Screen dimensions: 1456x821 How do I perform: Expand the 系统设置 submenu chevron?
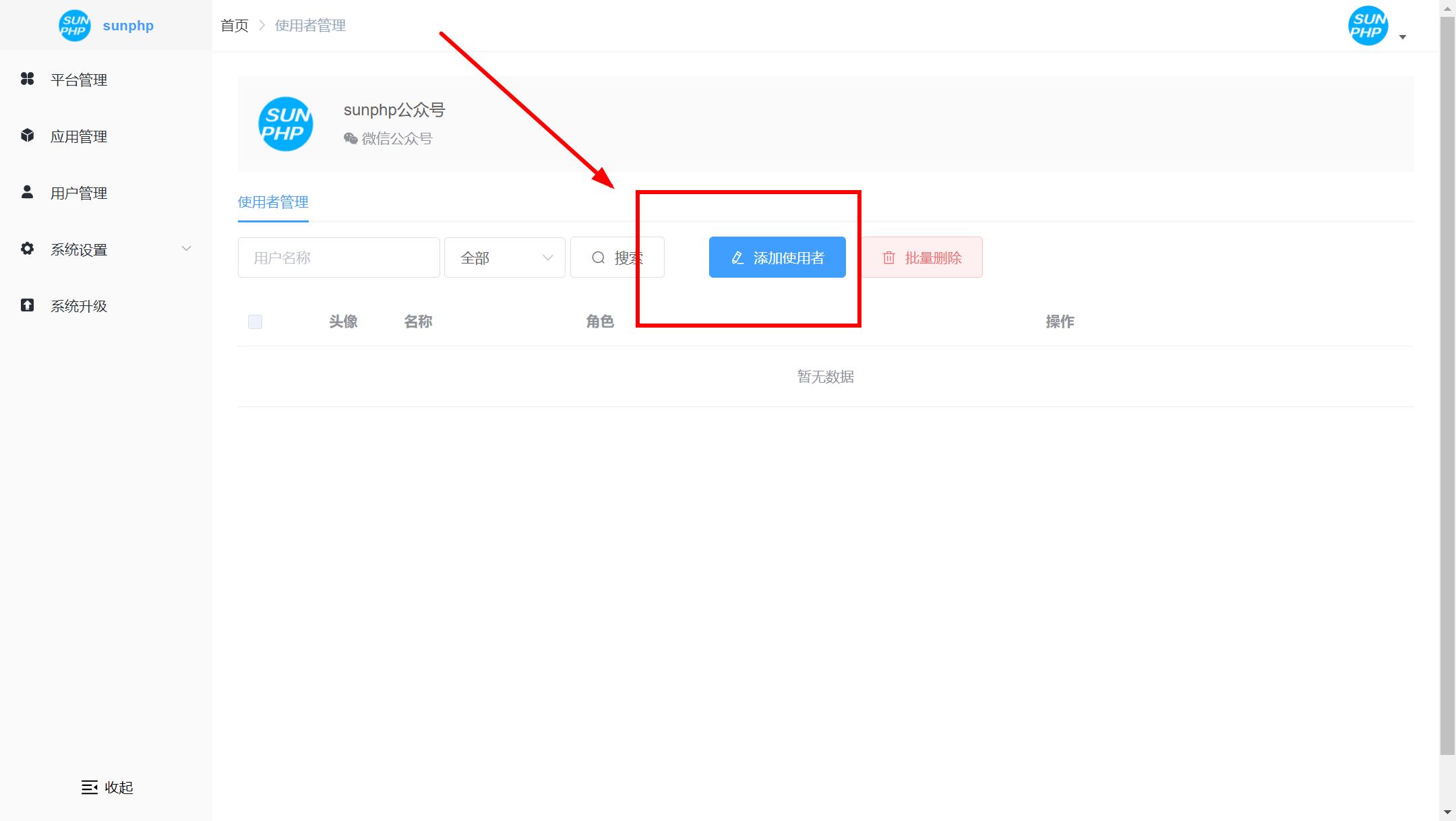pos(187,249)
